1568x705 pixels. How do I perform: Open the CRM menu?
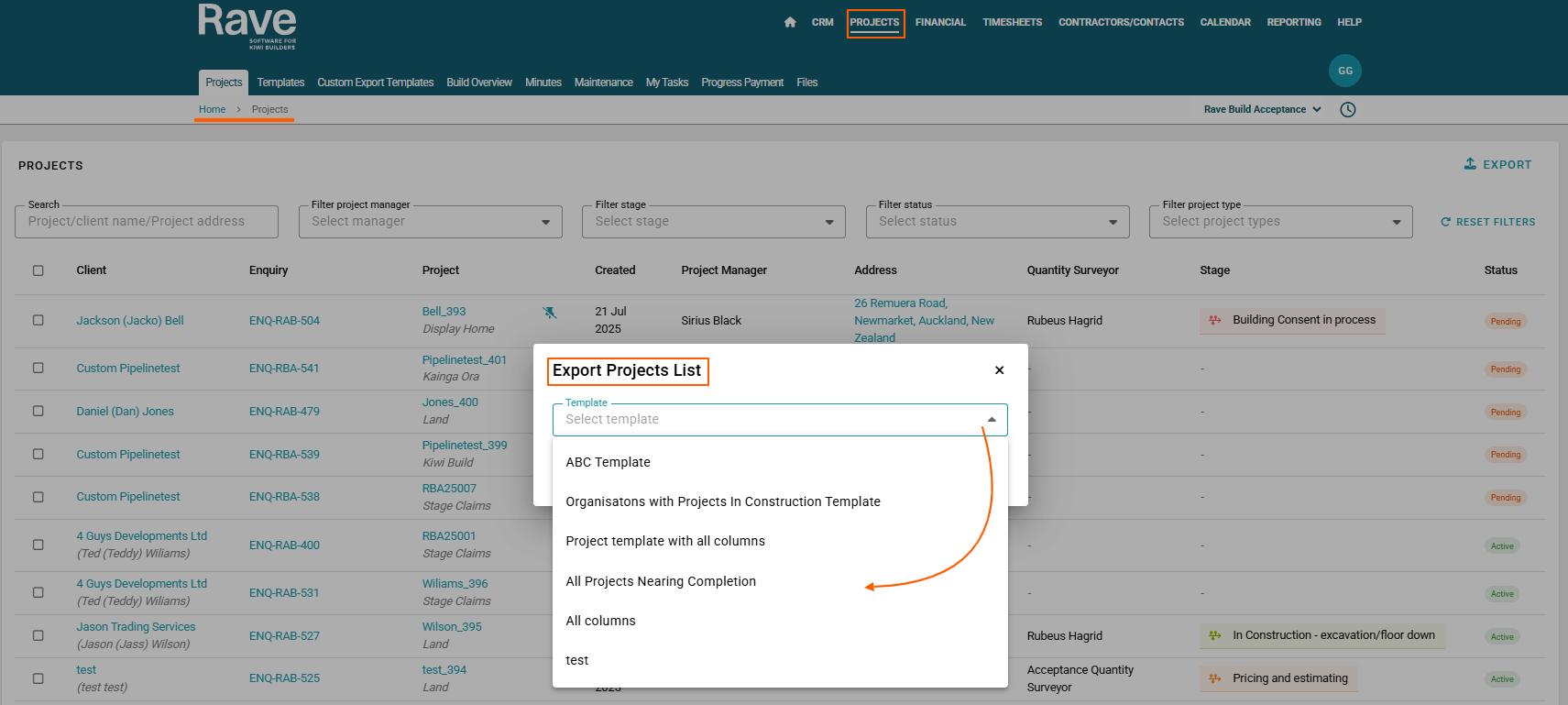[x=822, y=22]
